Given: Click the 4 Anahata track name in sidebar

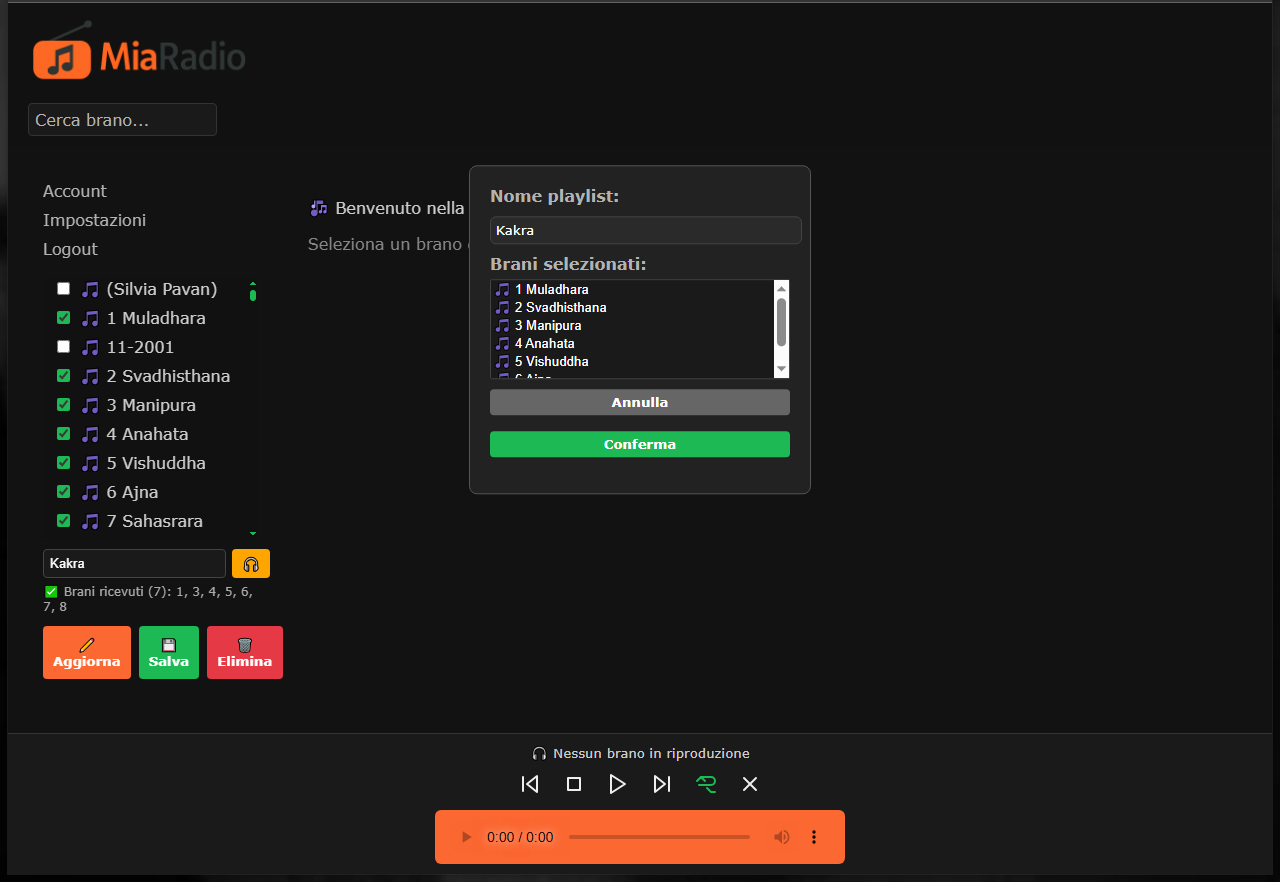Looking at the screenshot, I should [x=148, y=434].
